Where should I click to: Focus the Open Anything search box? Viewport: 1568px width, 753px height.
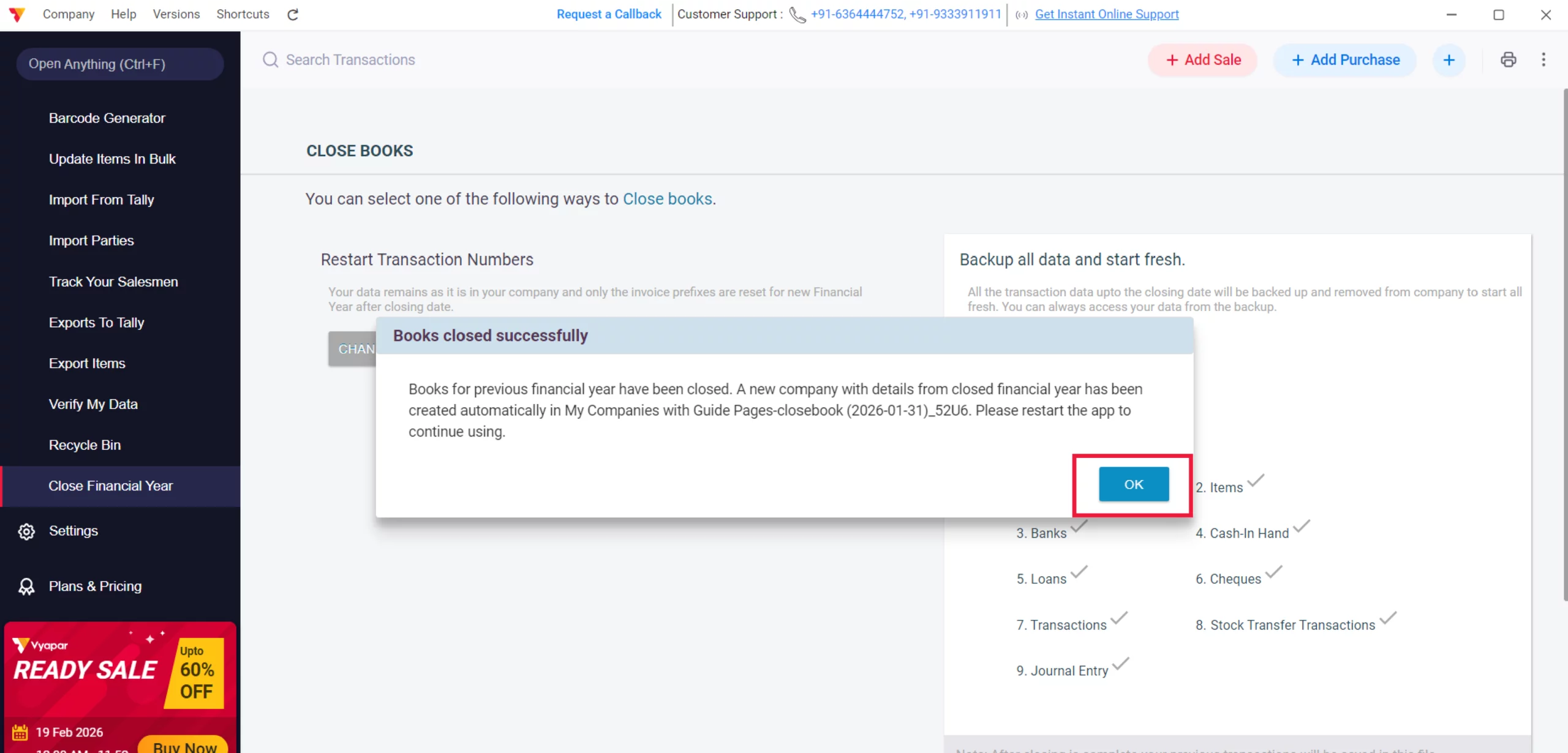pyautogui.click(x=120, y=64)
